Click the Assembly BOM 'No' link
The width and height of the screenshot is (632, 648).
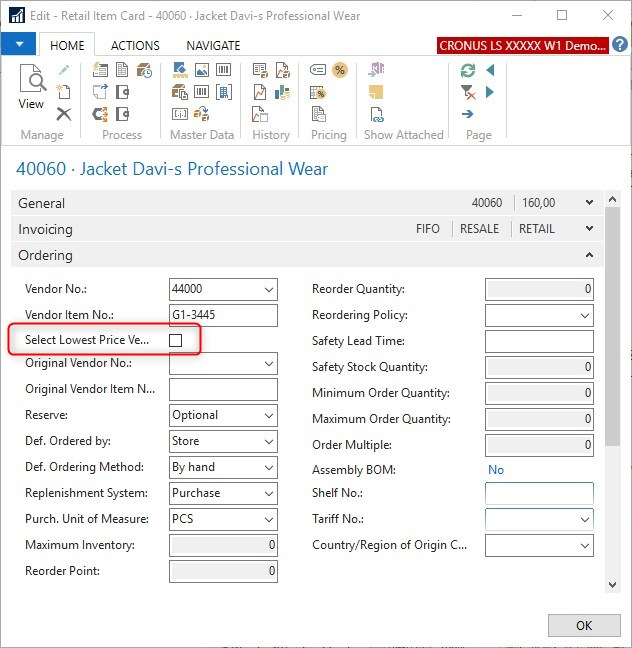coord(496,470)
